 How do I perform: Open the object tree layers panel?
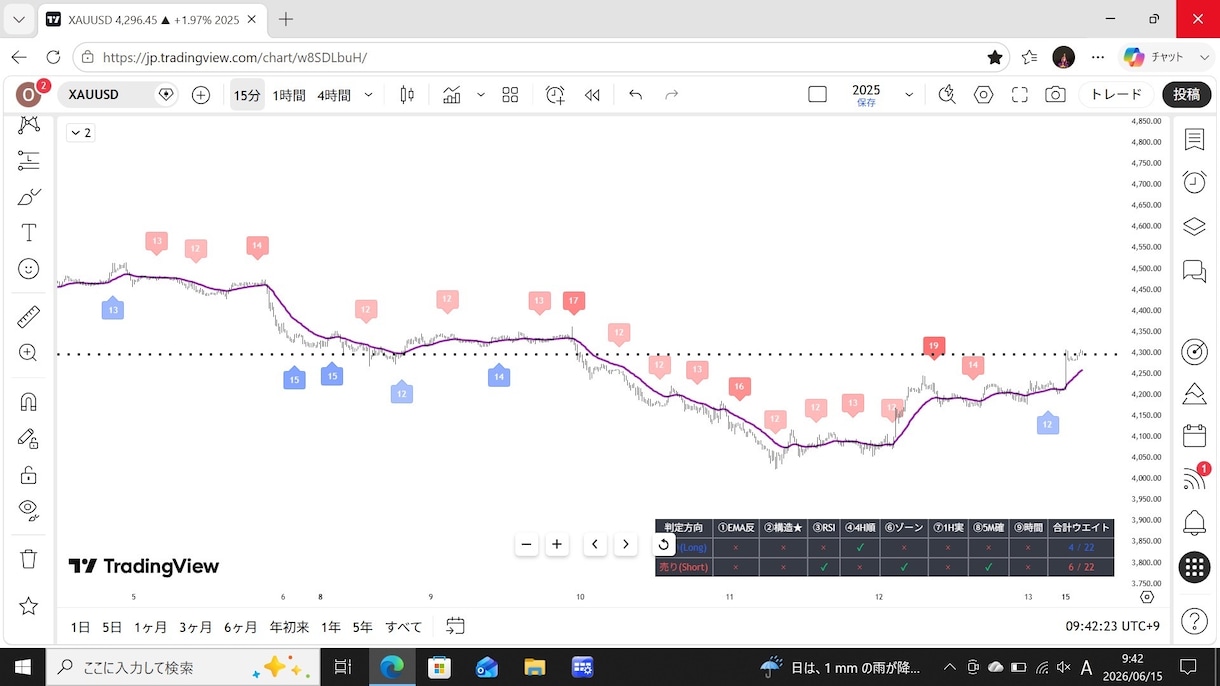pos(1194,226)
